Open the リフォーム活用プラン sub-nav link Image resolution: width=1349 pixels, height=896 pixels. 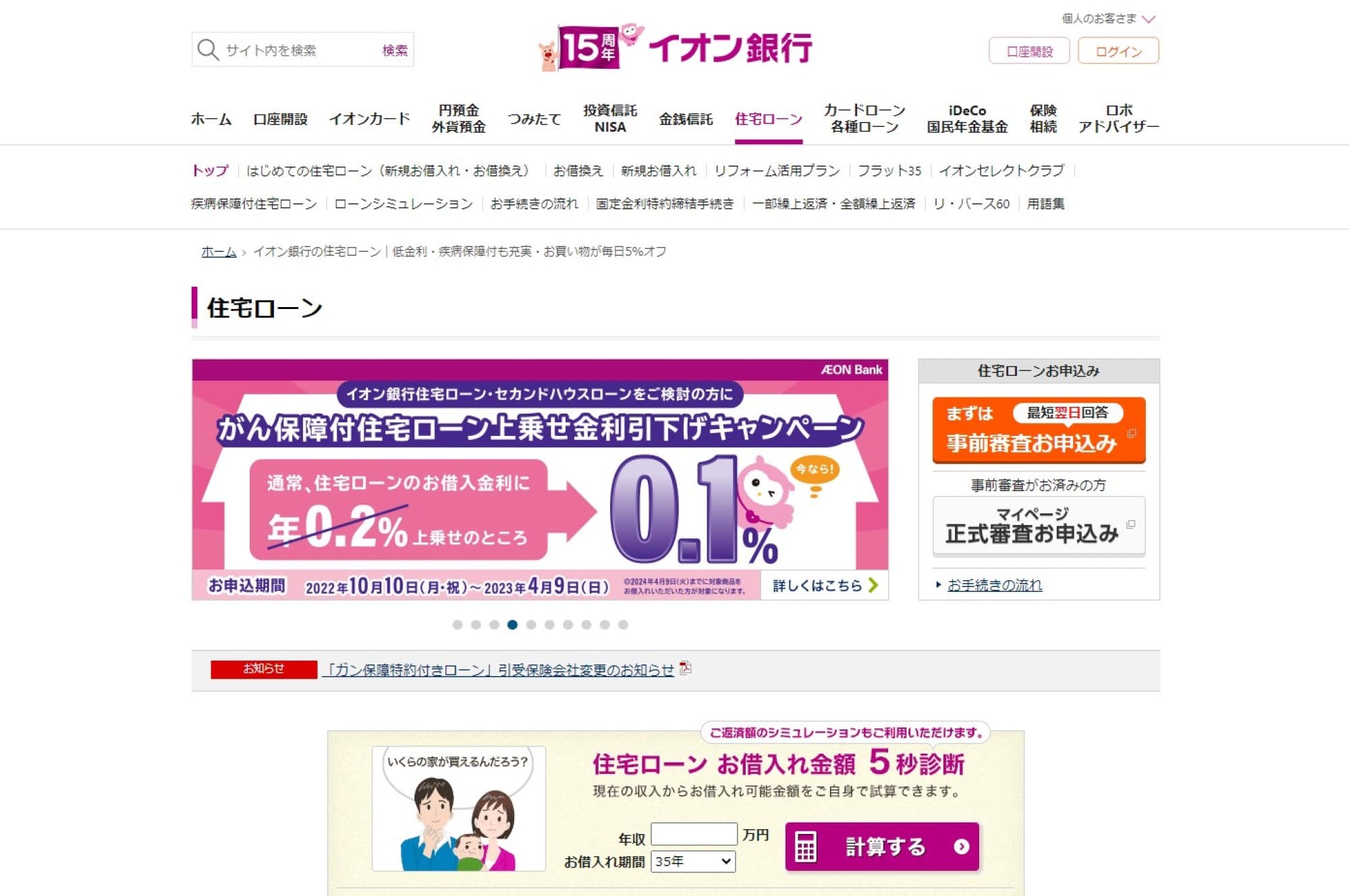(x=777, y=171)
